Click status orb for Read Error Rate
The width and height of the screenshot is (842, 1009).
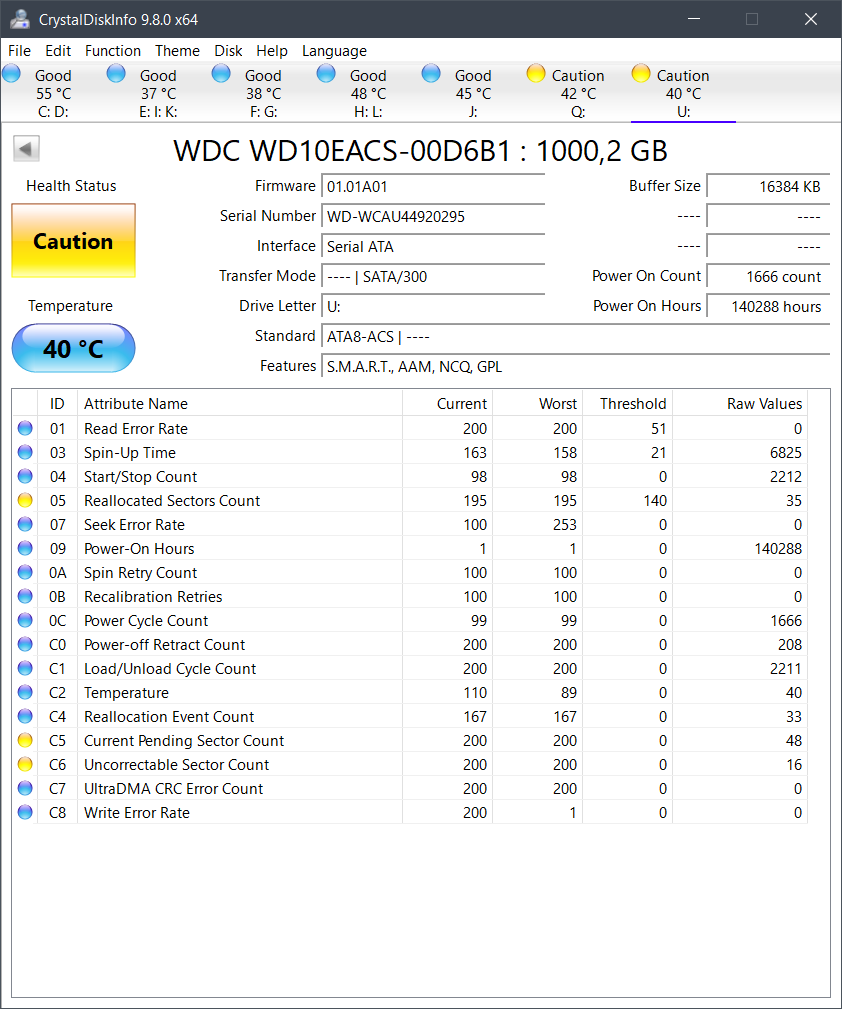[25, 428]
